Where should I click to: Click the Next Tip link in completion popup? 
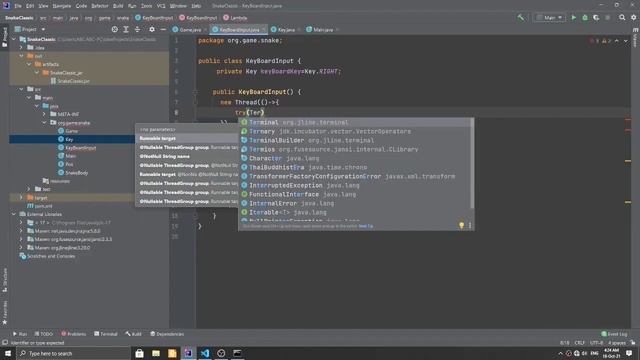point(366,226)
